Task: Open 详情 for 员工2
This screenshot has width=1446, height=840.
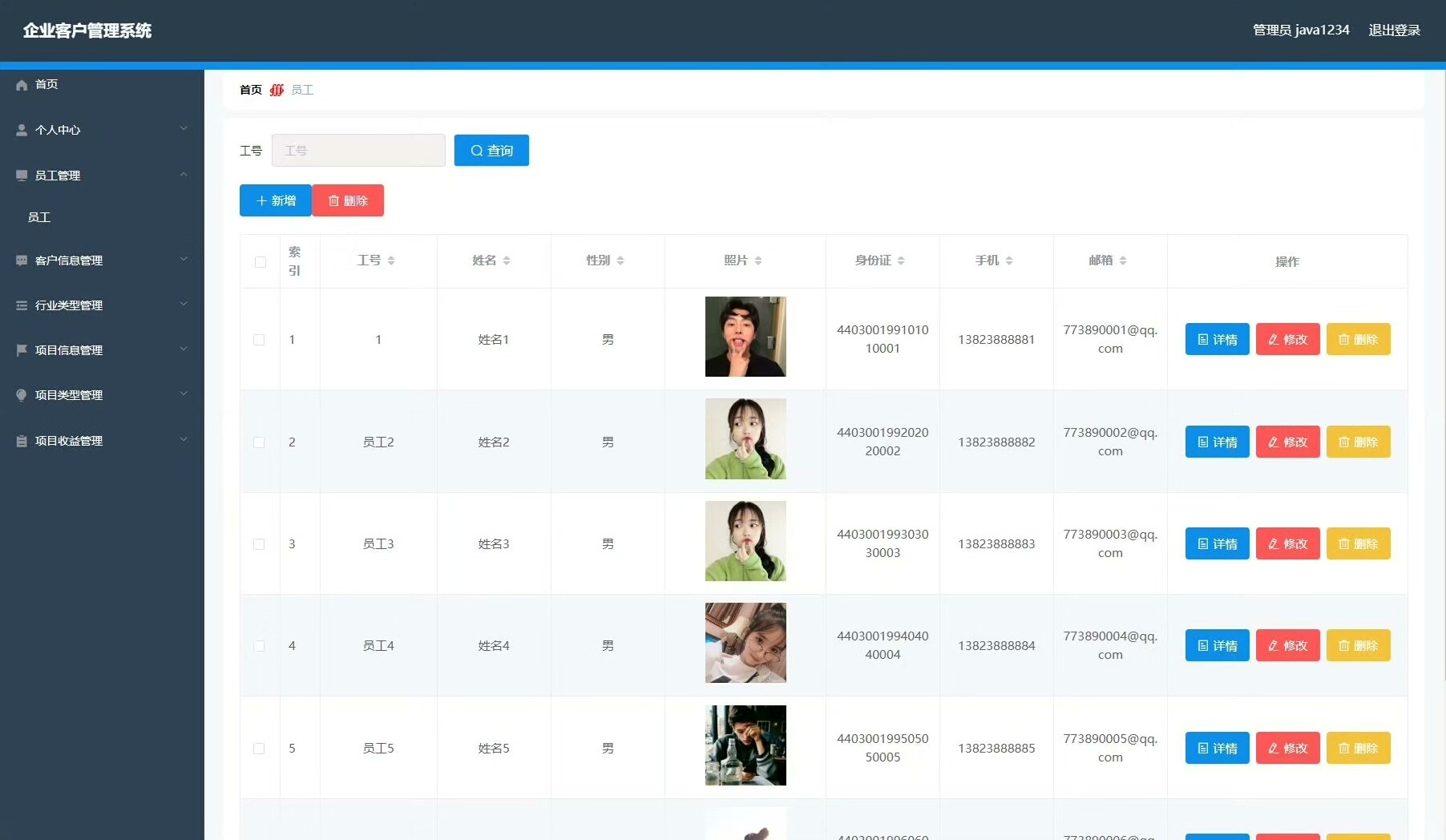Action: 1218,442
